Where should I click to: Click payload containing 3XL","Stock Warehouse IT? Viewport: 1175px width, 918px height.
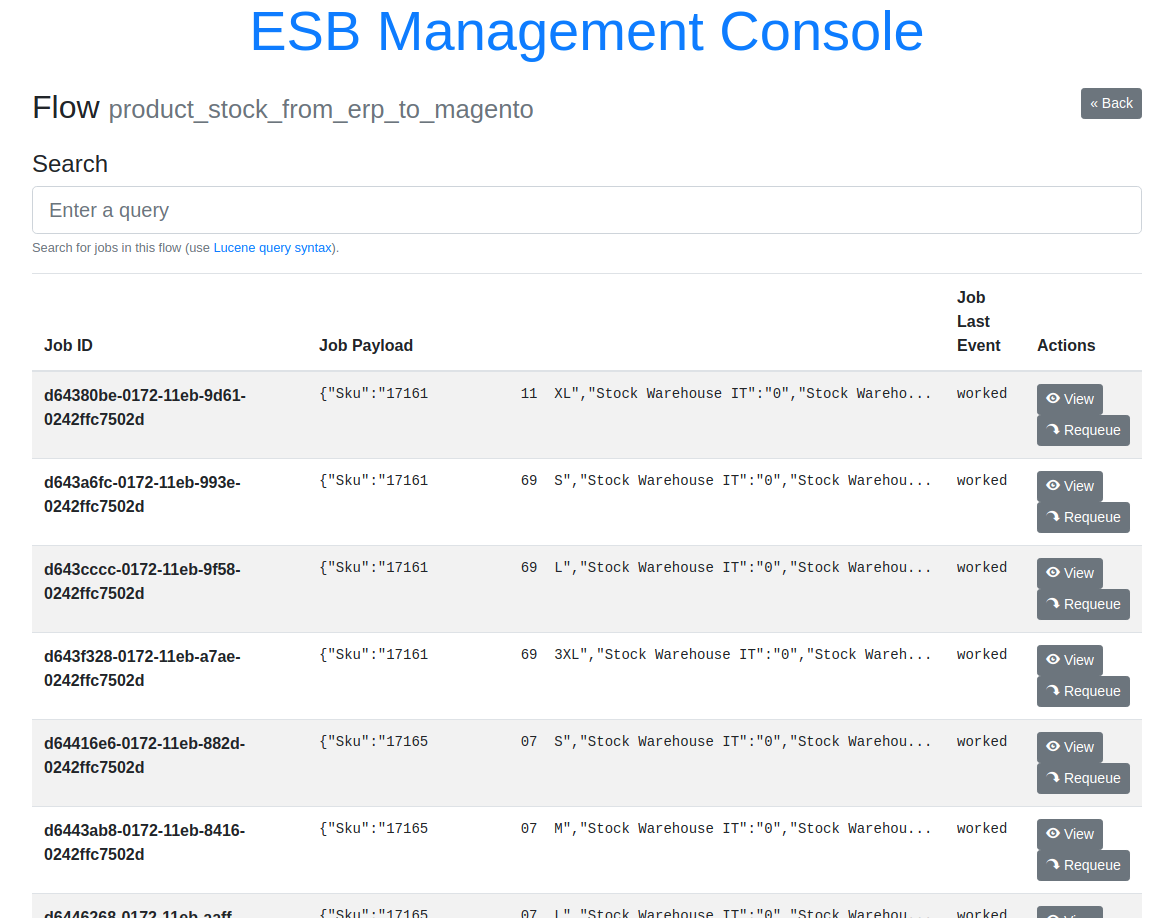[625, 654]
